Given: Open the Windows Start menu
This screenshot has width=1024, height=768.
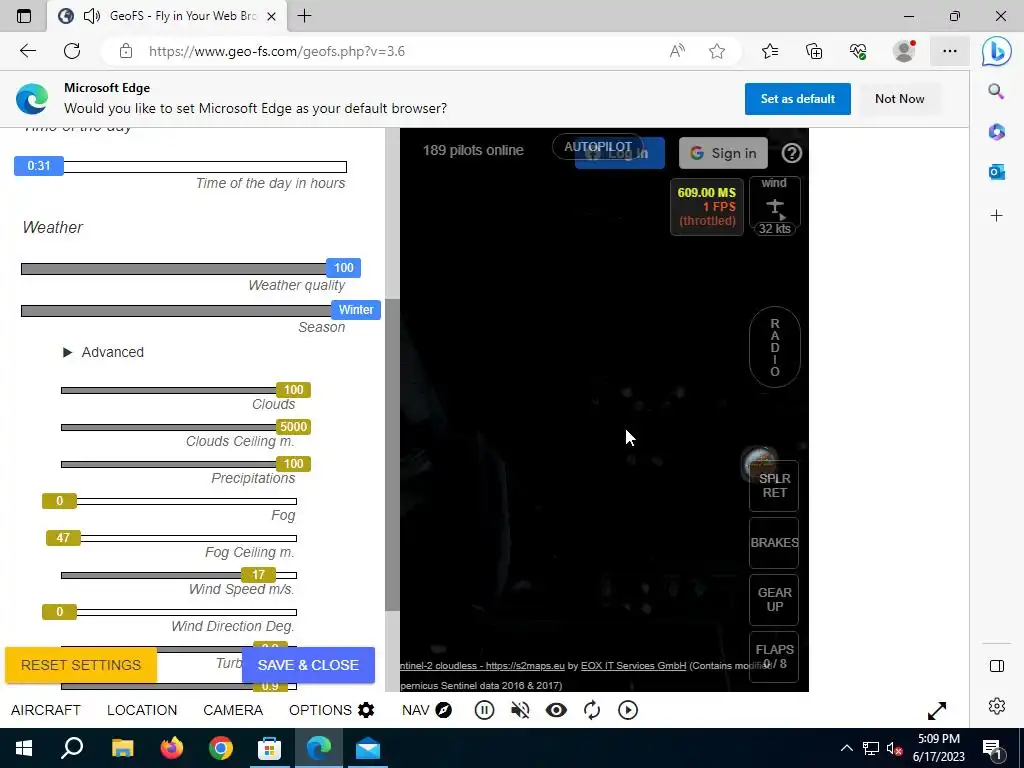Looking at the screenshot, I should (x=24, y=748).
